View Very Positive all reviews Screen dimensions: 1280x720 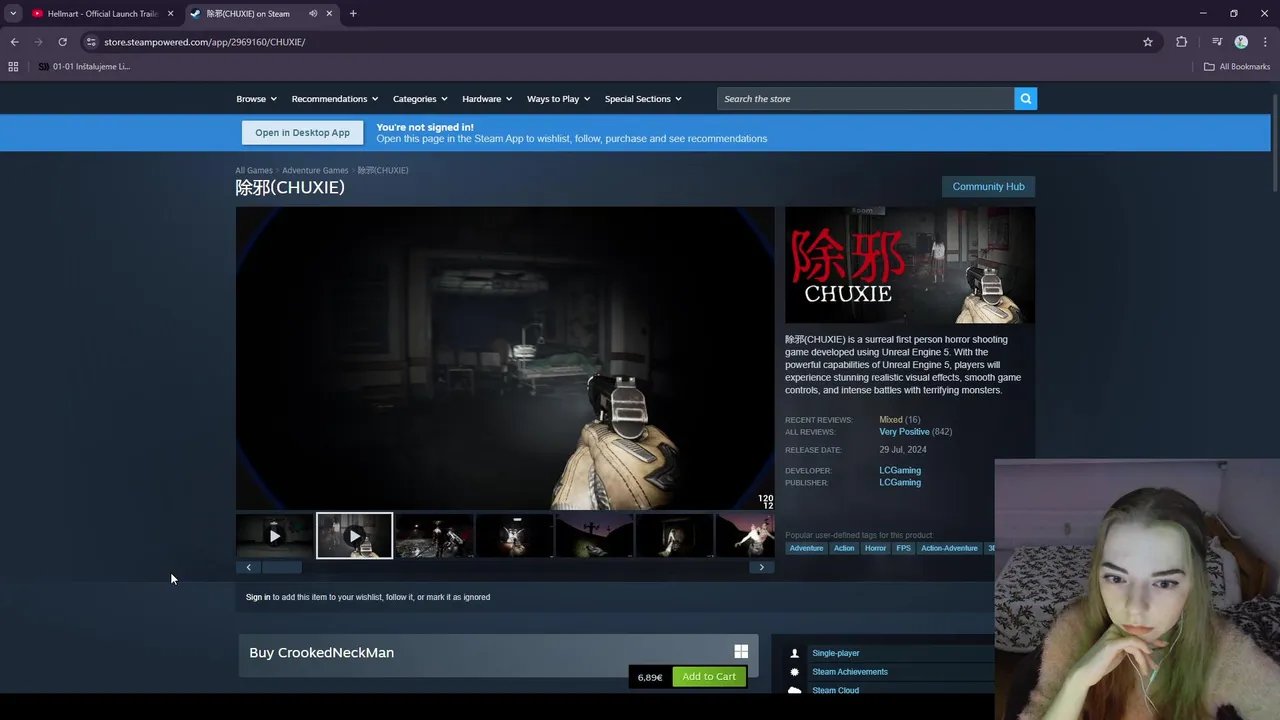904,432
